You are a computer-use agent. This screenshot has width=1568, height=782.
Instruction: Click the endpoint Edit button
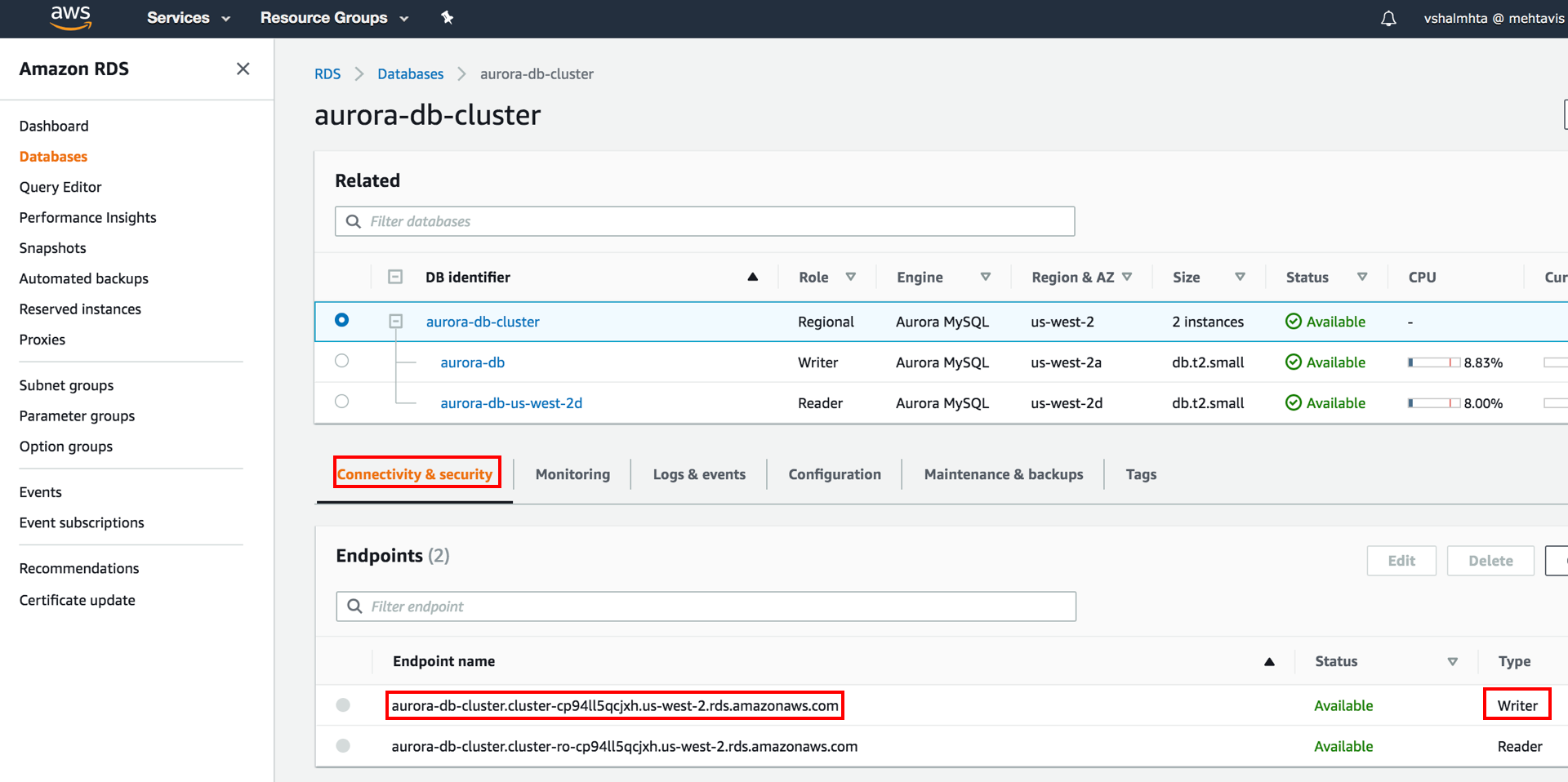[1401, 561]
